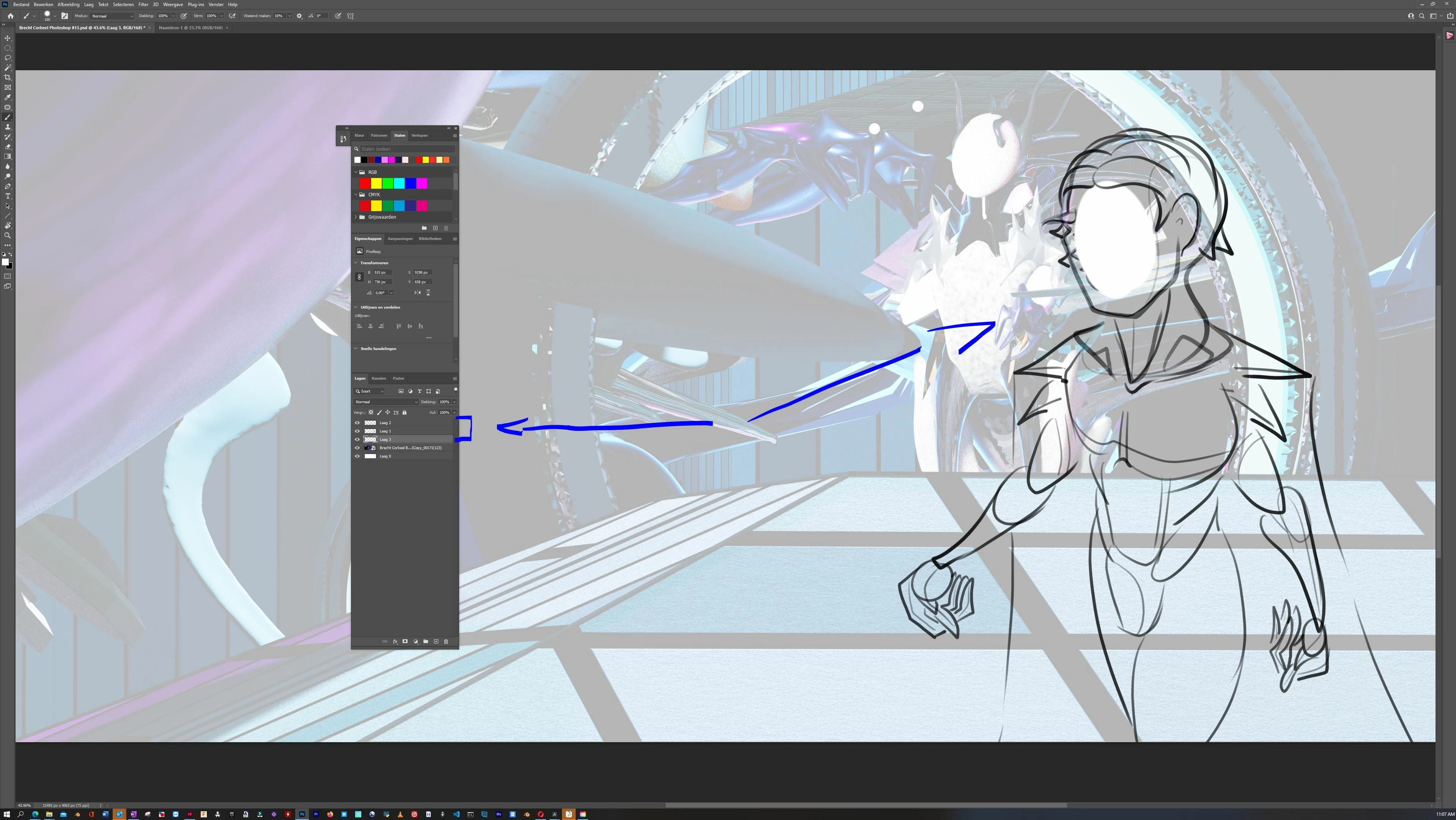
Task: Select the Zoom tool in toolbar
Action: 7,235
